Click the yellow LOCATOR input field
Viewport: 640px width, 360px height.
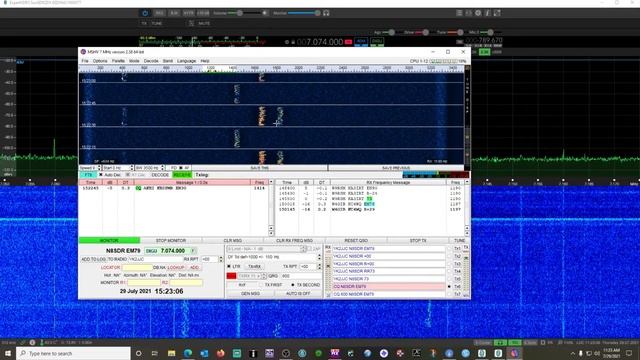click(137, 268)
